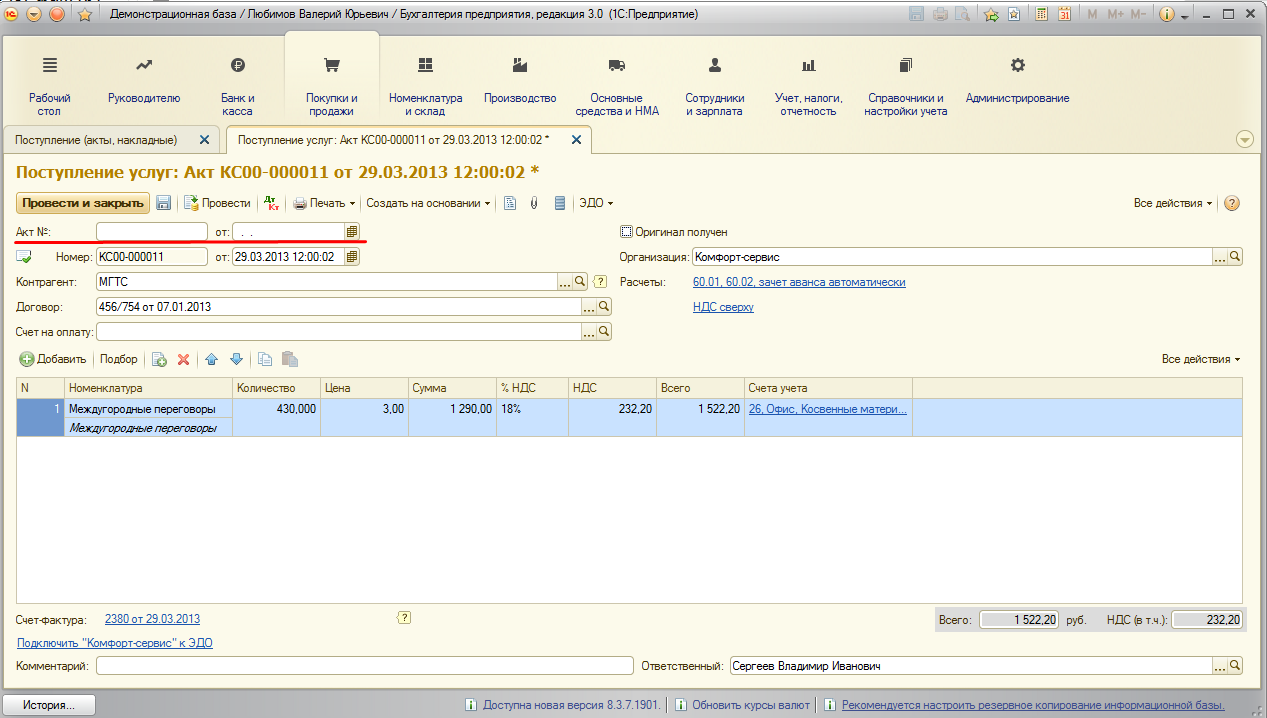
Task: Open Учет, налоги, отчетность section
Action: [808, 85]
